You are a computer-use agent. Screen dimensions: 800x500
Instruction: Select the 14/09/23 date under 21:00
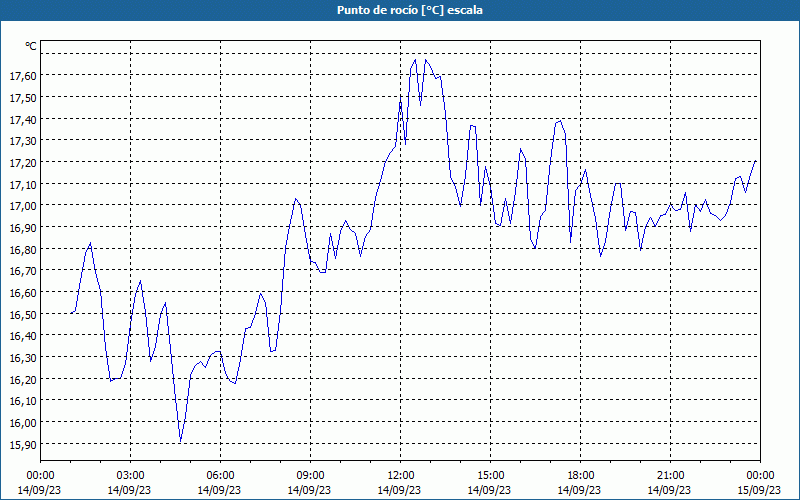(x=670, y=490)
